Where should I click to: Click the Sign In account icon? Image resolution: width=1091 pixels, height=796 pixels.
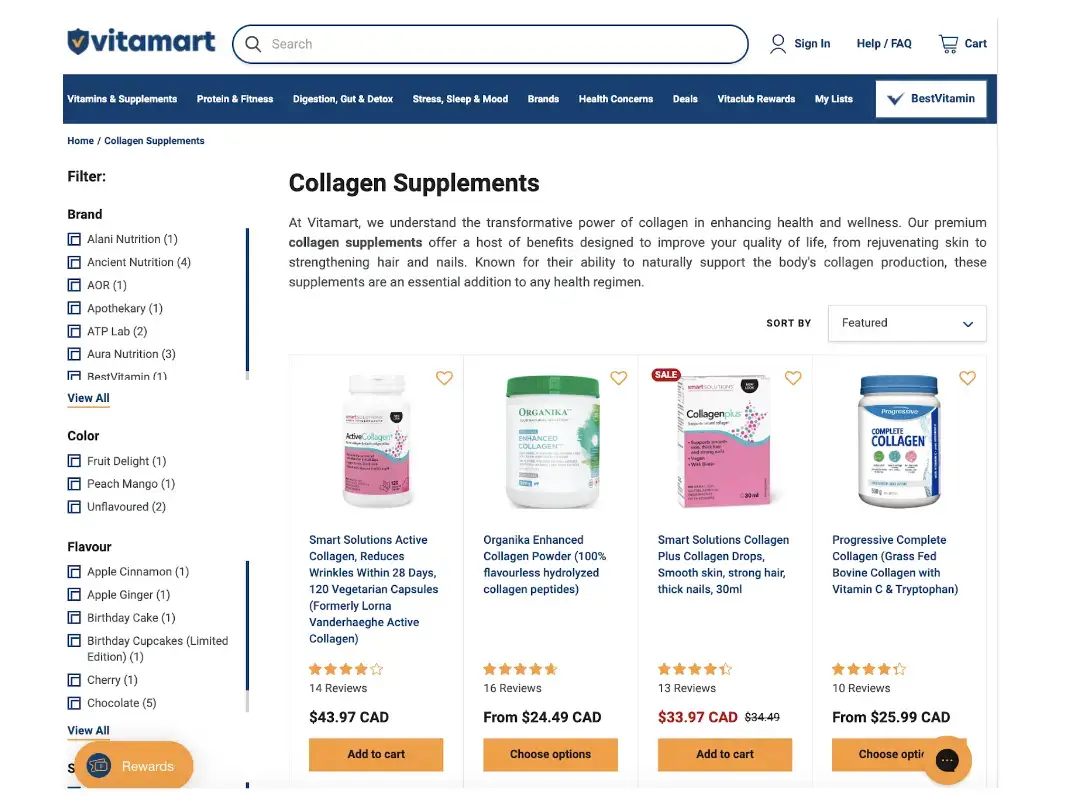(778, 43)
